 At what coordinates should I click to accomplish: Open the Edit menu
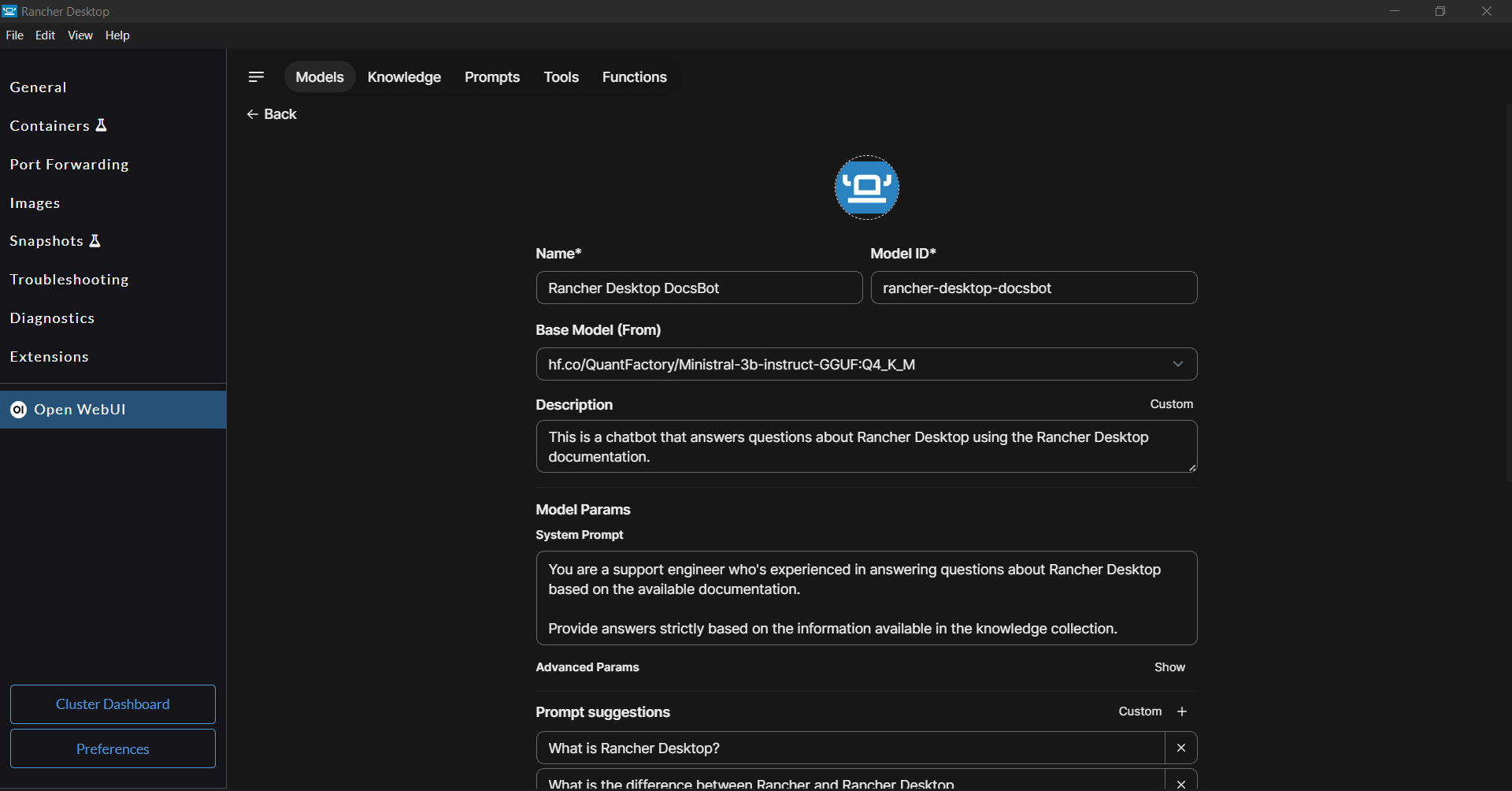45,35
